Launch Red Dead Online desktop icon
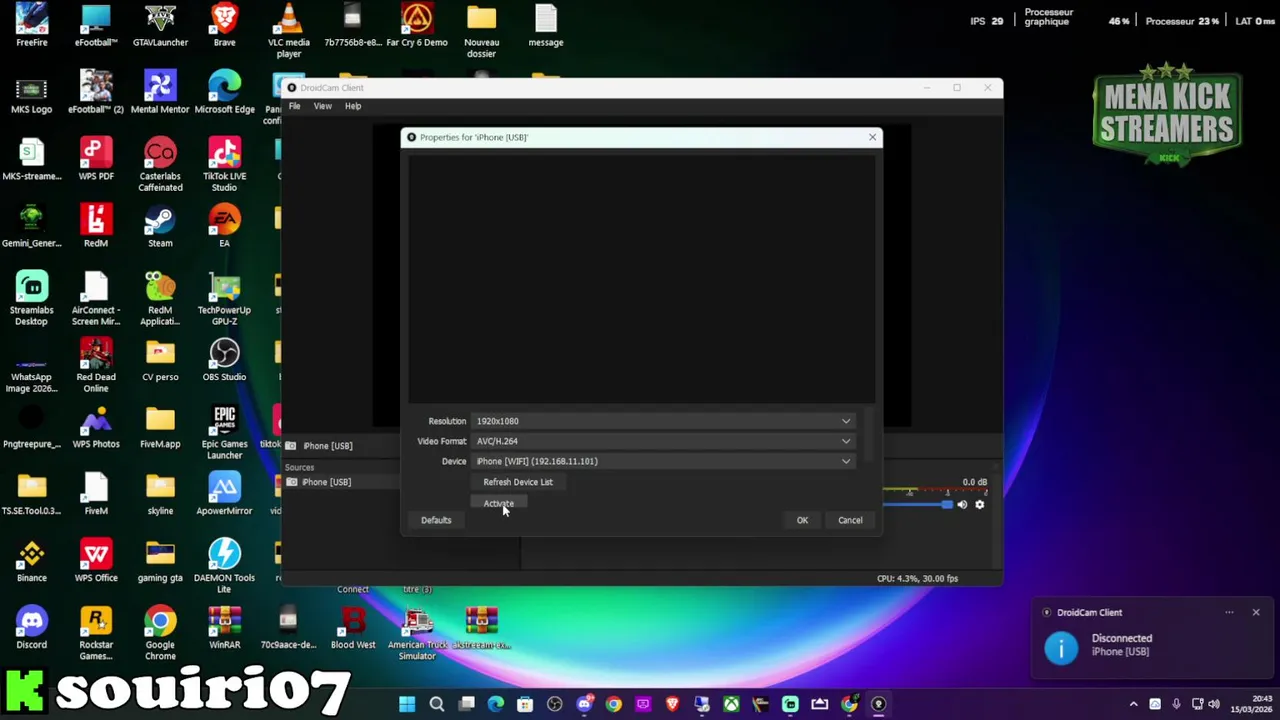1280x720 pixels. (96, 366)
